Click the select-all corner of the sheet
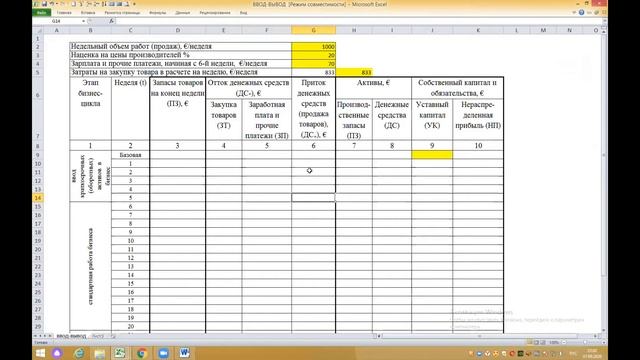Screen dimensions: 640x360 [38, 30]
